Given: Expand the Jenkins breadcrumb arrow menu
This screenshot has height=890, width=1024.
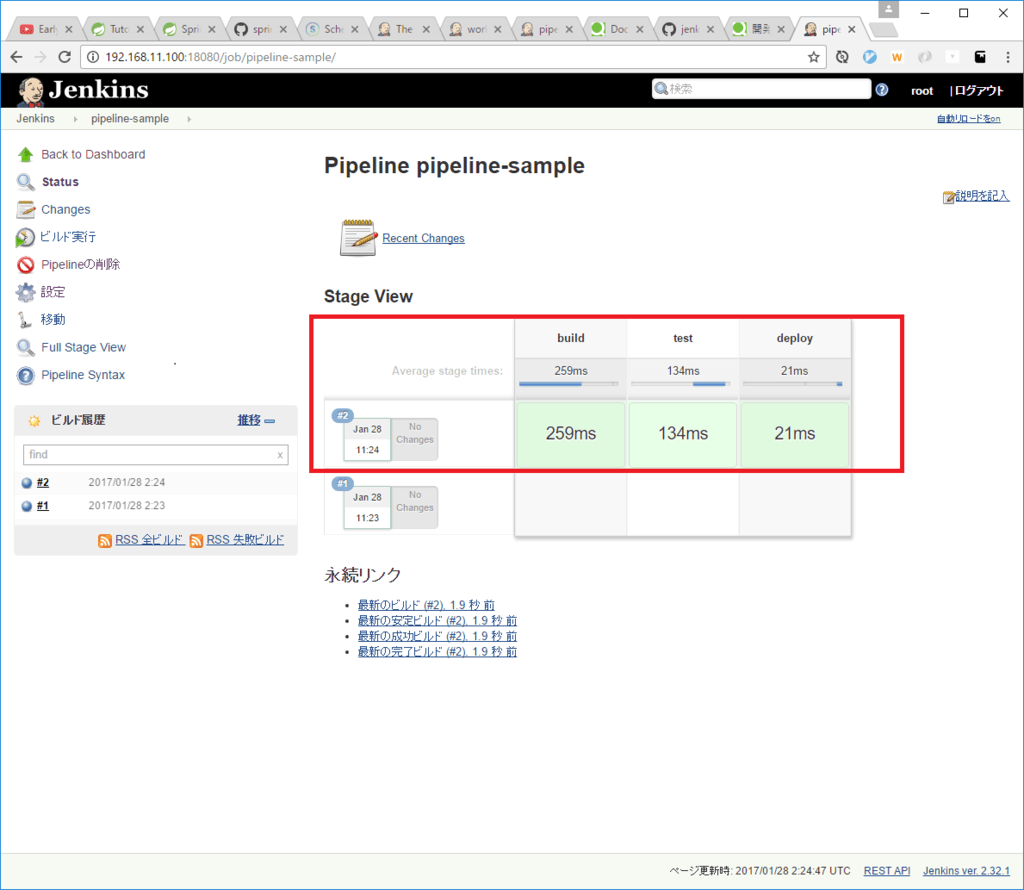Looking at the screenshot, I should [76, 119].
